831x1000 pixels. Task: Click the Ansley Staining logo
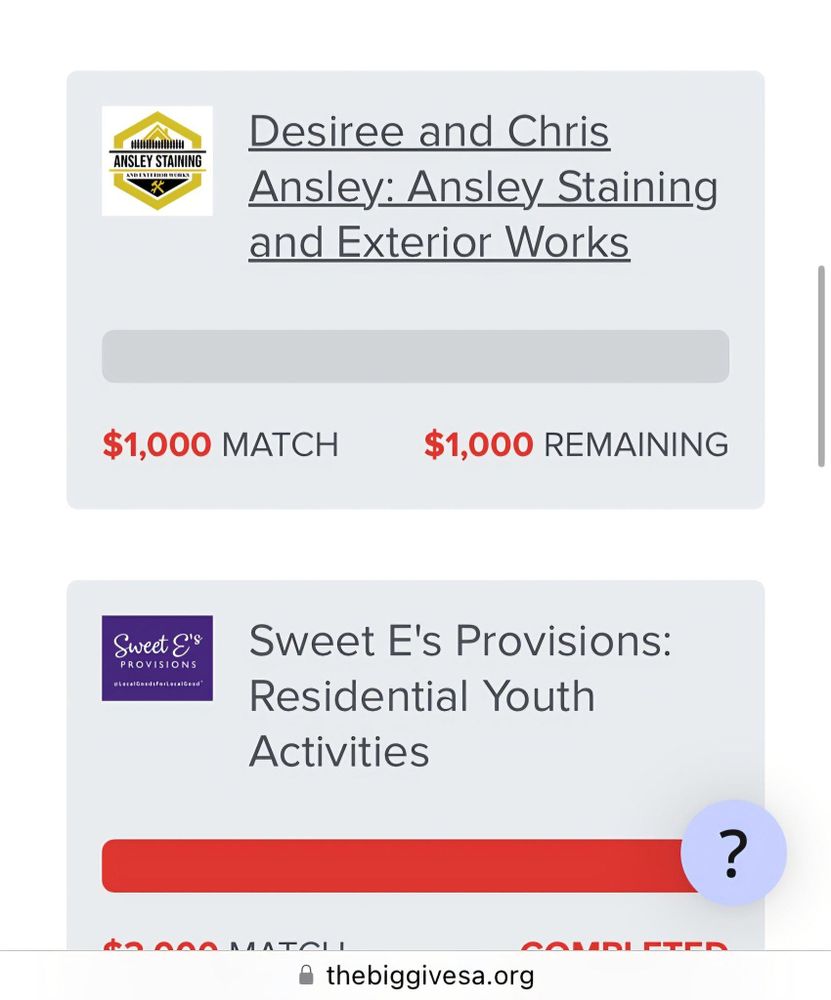click(157, 161)
